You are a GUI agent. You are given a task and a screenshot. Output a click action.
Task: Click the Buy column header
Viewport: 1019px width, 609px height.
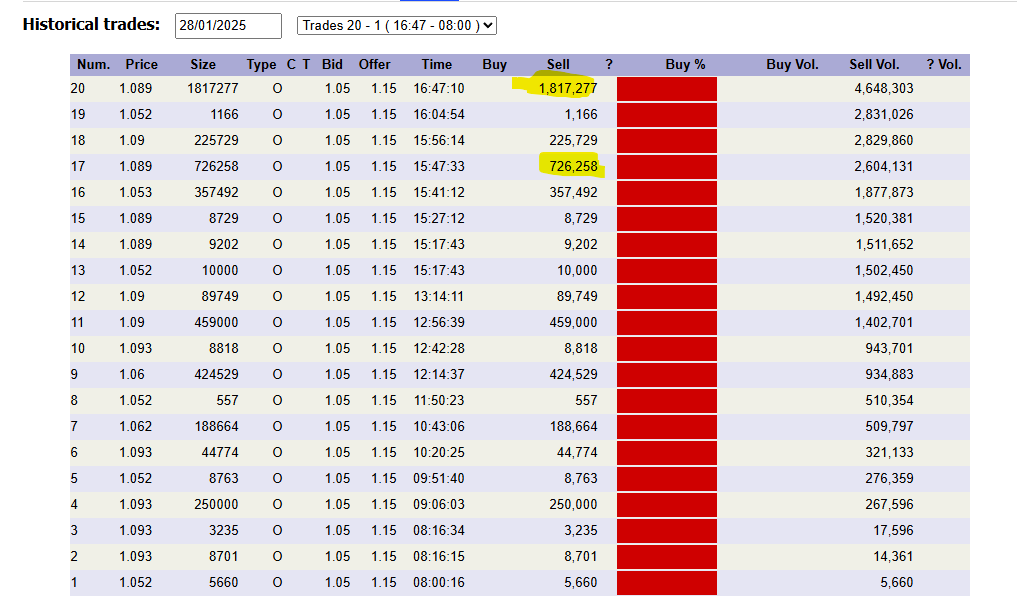click(495, 64)
